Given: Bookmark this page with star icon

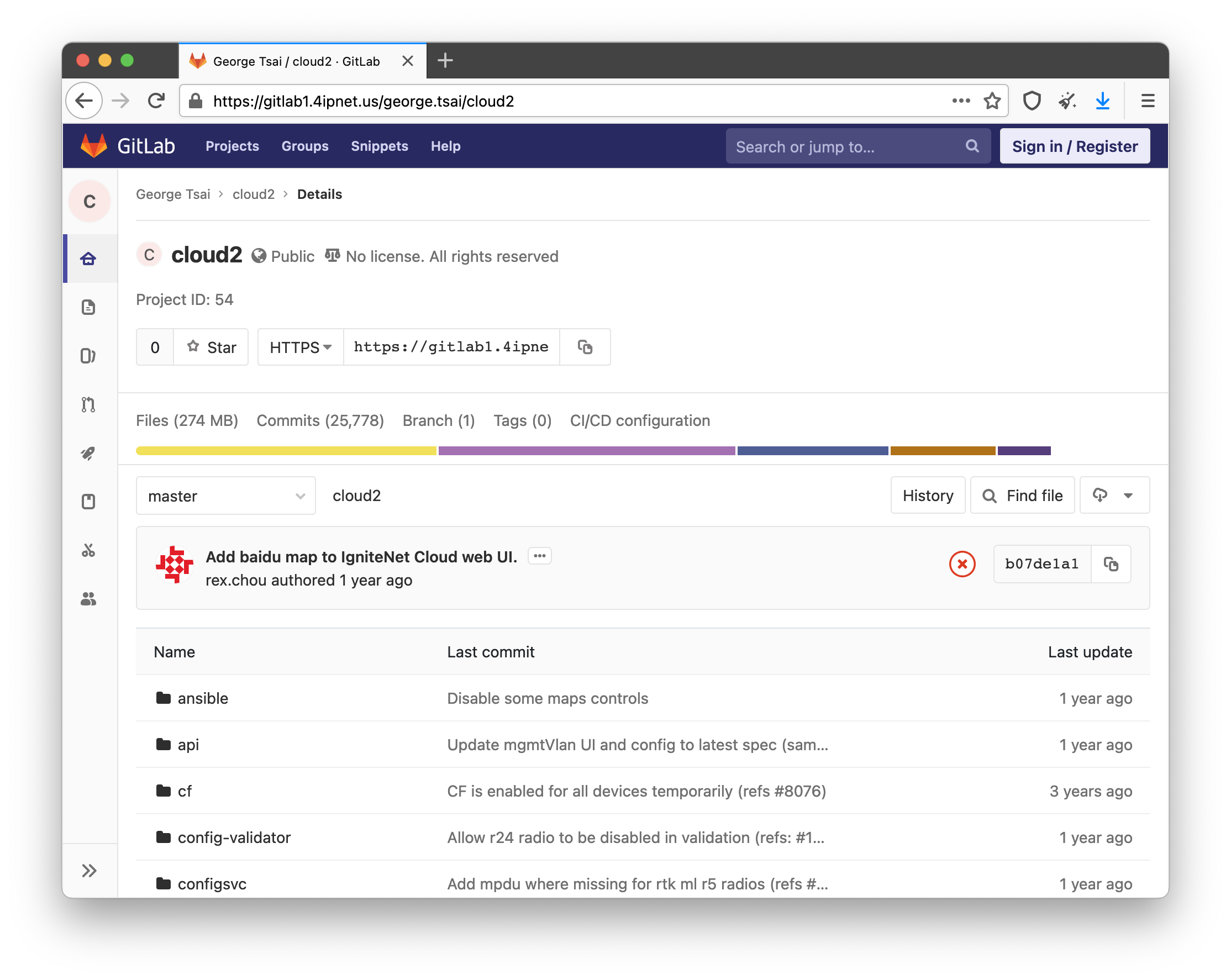Looking at the screenshot, I should click(992, 101).
